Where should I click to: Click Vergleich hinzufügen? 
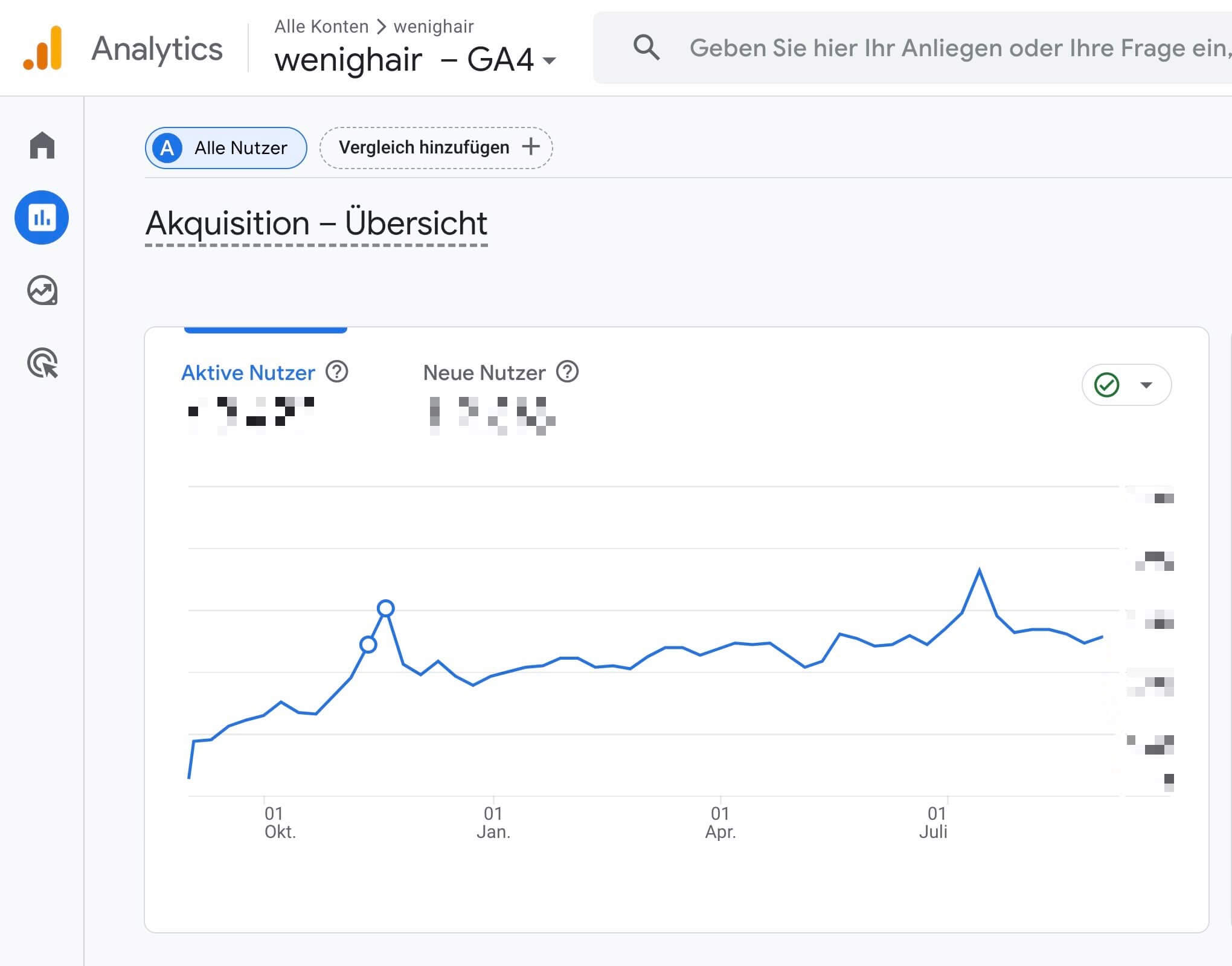[x=436, y=147]
